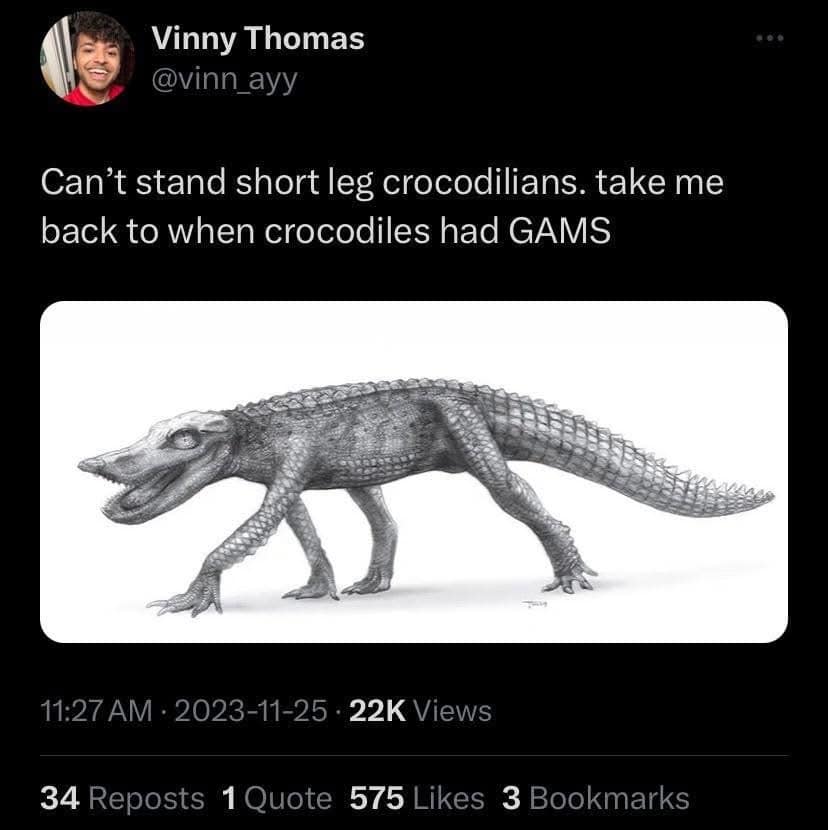
Task: Click the crocodile's head in the image
Action: [160, 462]
